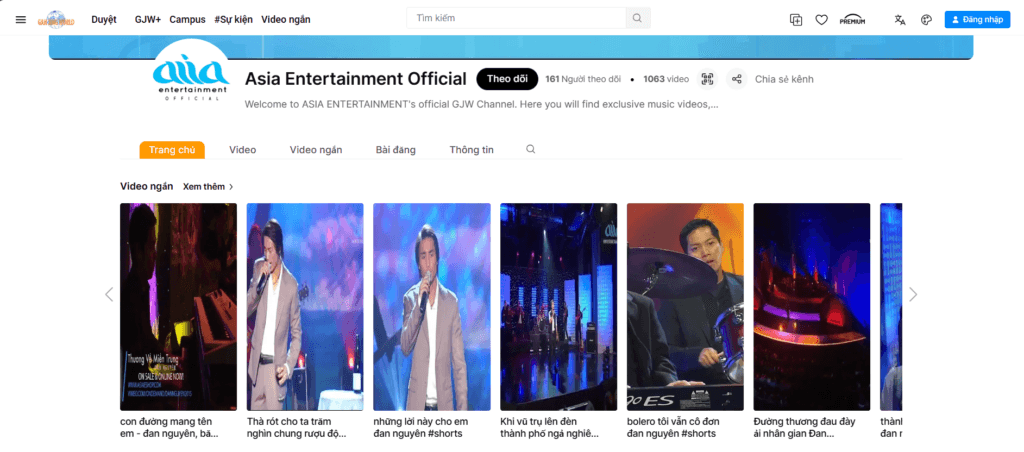Click the '1063 video' count
Viewport: 1024px width, 452px height.
tap(666, 79)
